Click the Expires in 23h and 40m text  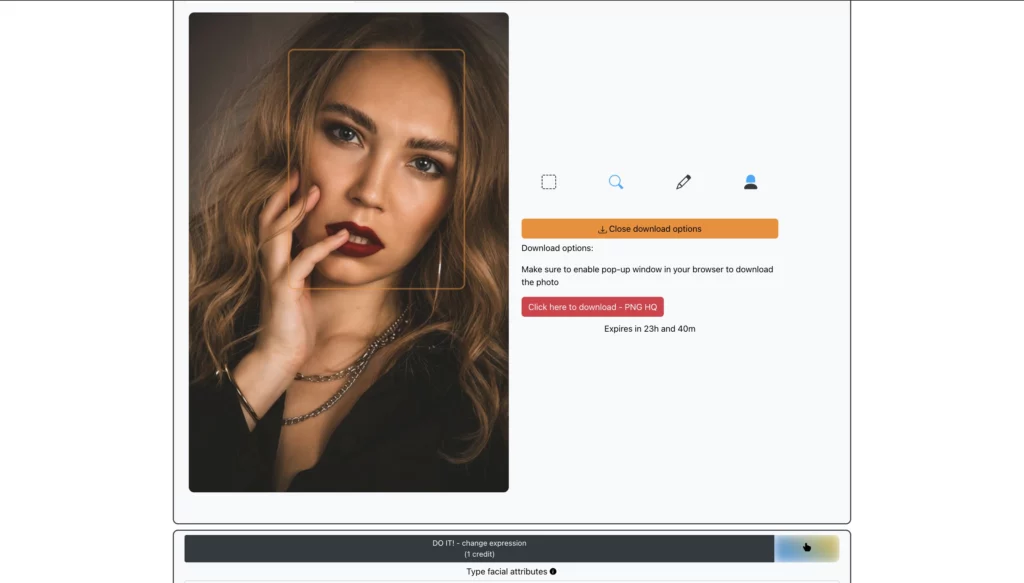click(649, 327)
